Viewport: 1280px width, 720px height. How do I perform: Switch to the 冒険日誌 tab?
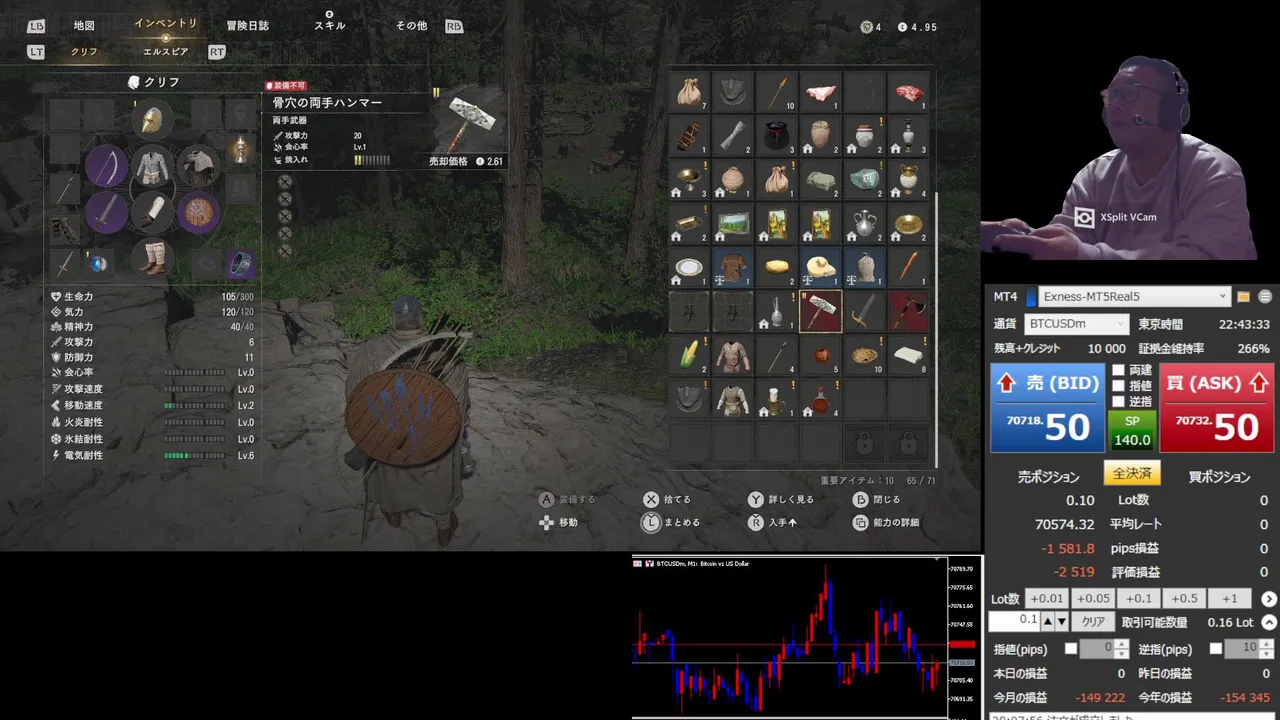(x=247, y=26)
